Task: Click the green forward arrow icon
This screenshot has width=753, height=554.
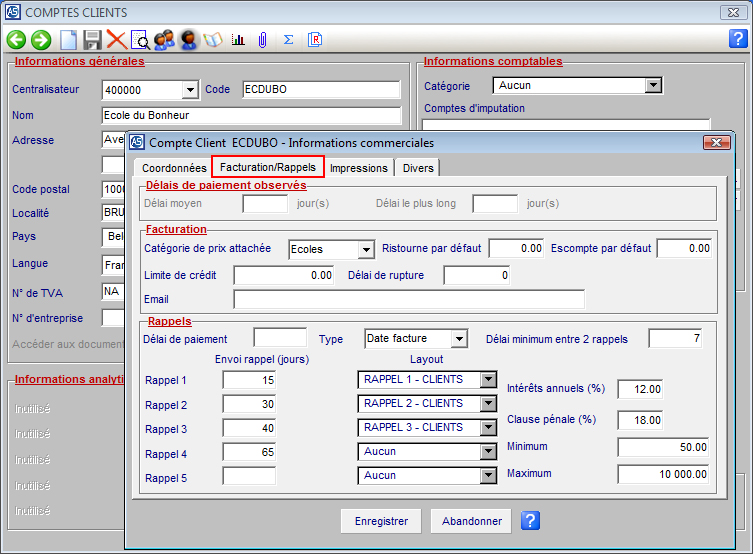Action: pyautogui.click(x=41, y=40)
